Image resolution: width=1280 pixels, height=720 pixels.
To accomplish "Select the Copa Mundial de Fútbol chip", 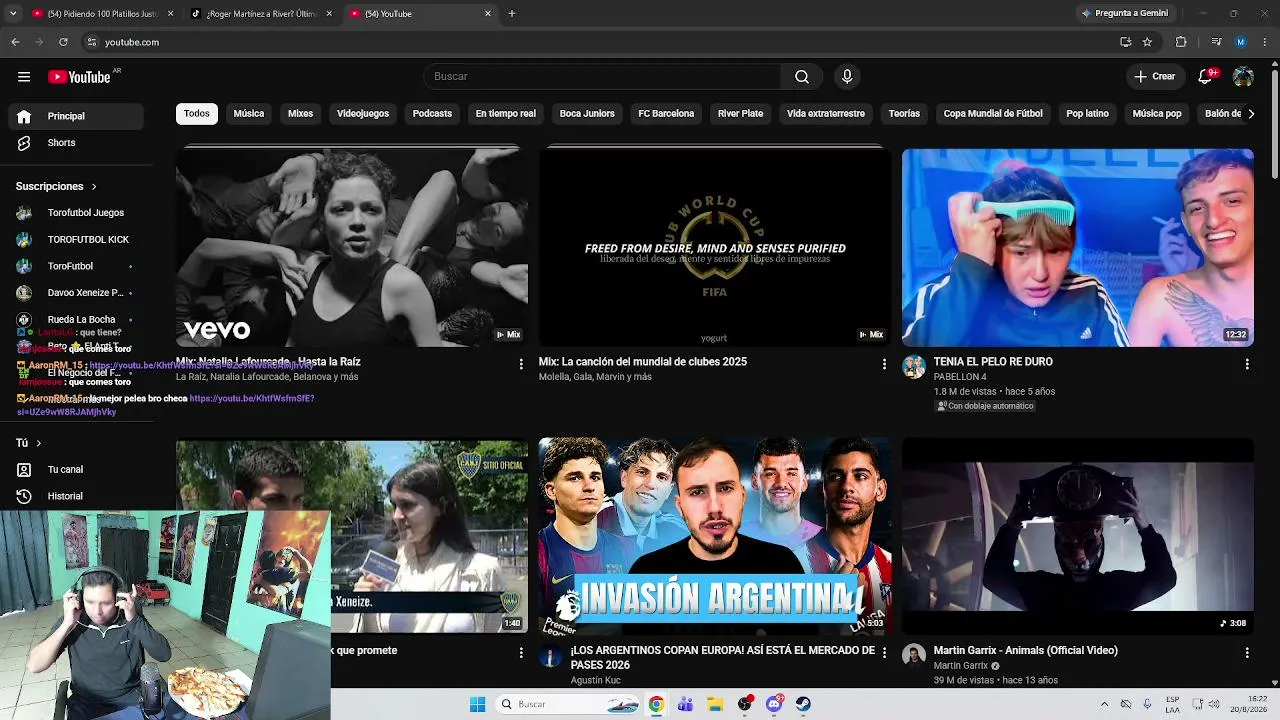I will pos(993,114).
